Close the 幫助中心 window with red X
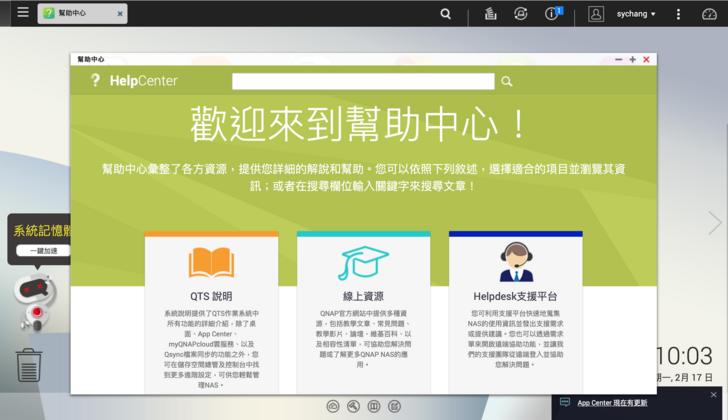The width and height of the screenshot is (728, 420). (646, 59)
